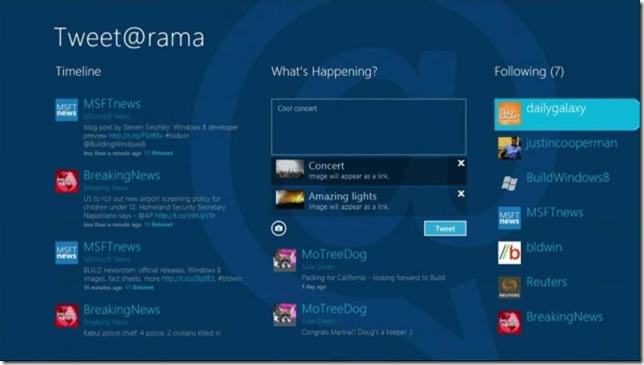The image size is (644, 365).
Task: Open the BreakingNews name on the airport screening tweet
Action: pyautogui.click(x=122, y=175)
